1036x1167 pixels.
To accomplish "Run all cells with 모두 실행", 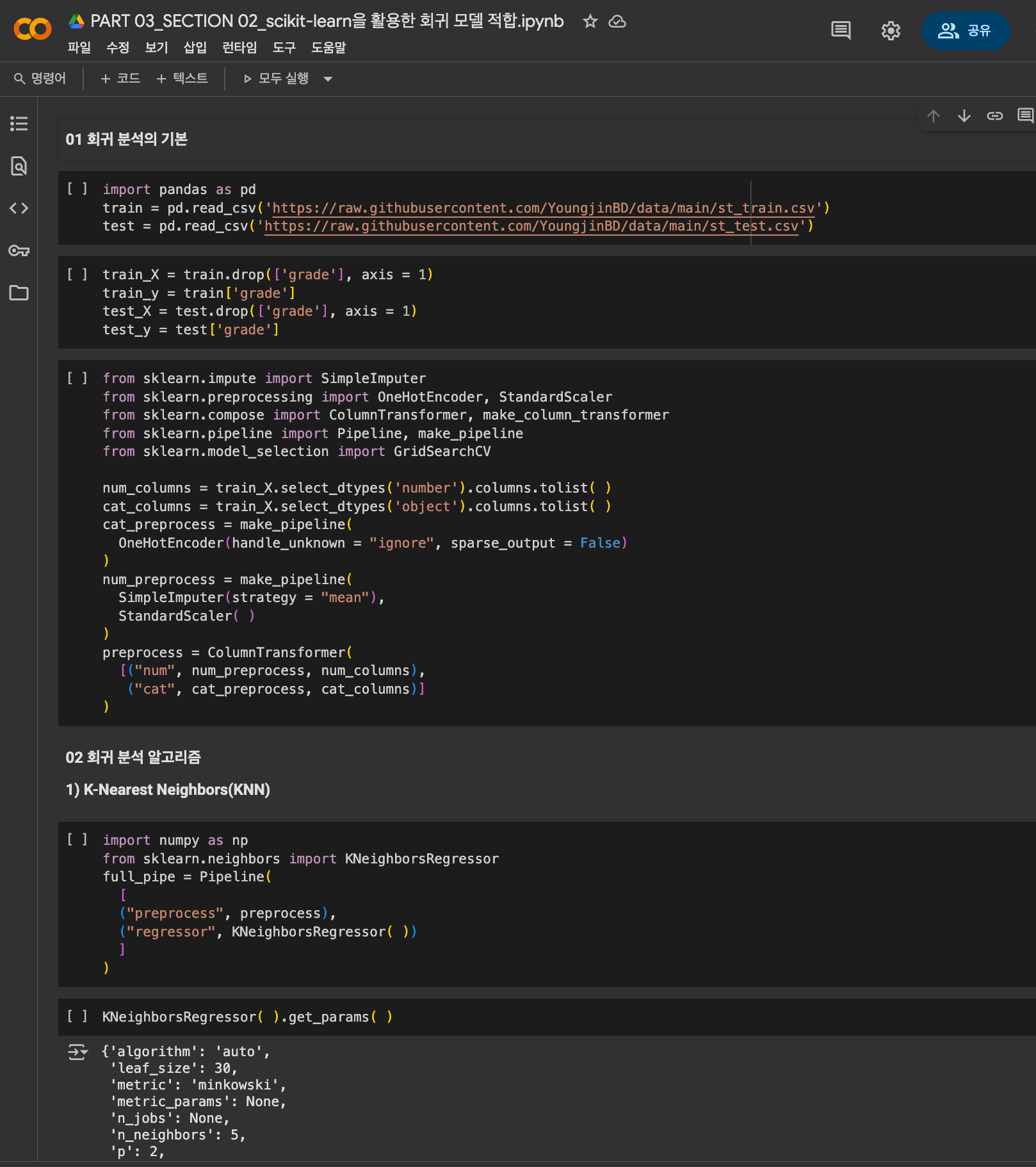I will tap(276, 78).
